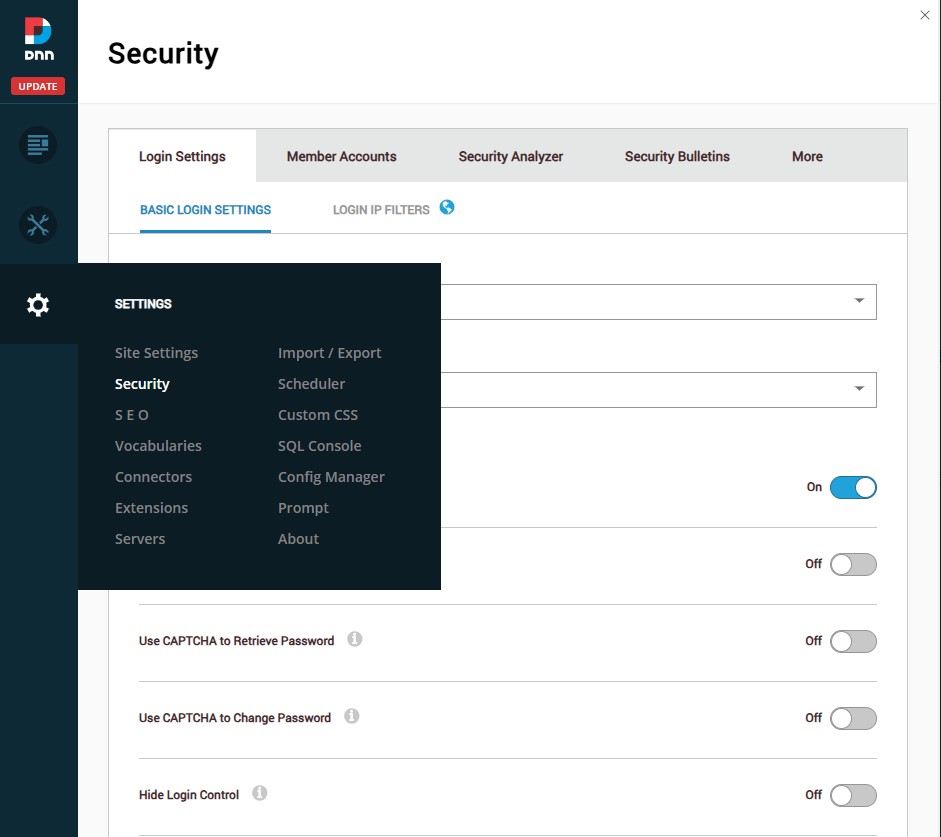941x837 pixels.
Task: Open the Content editor icon in the sidebar
Action: point(38,144)
